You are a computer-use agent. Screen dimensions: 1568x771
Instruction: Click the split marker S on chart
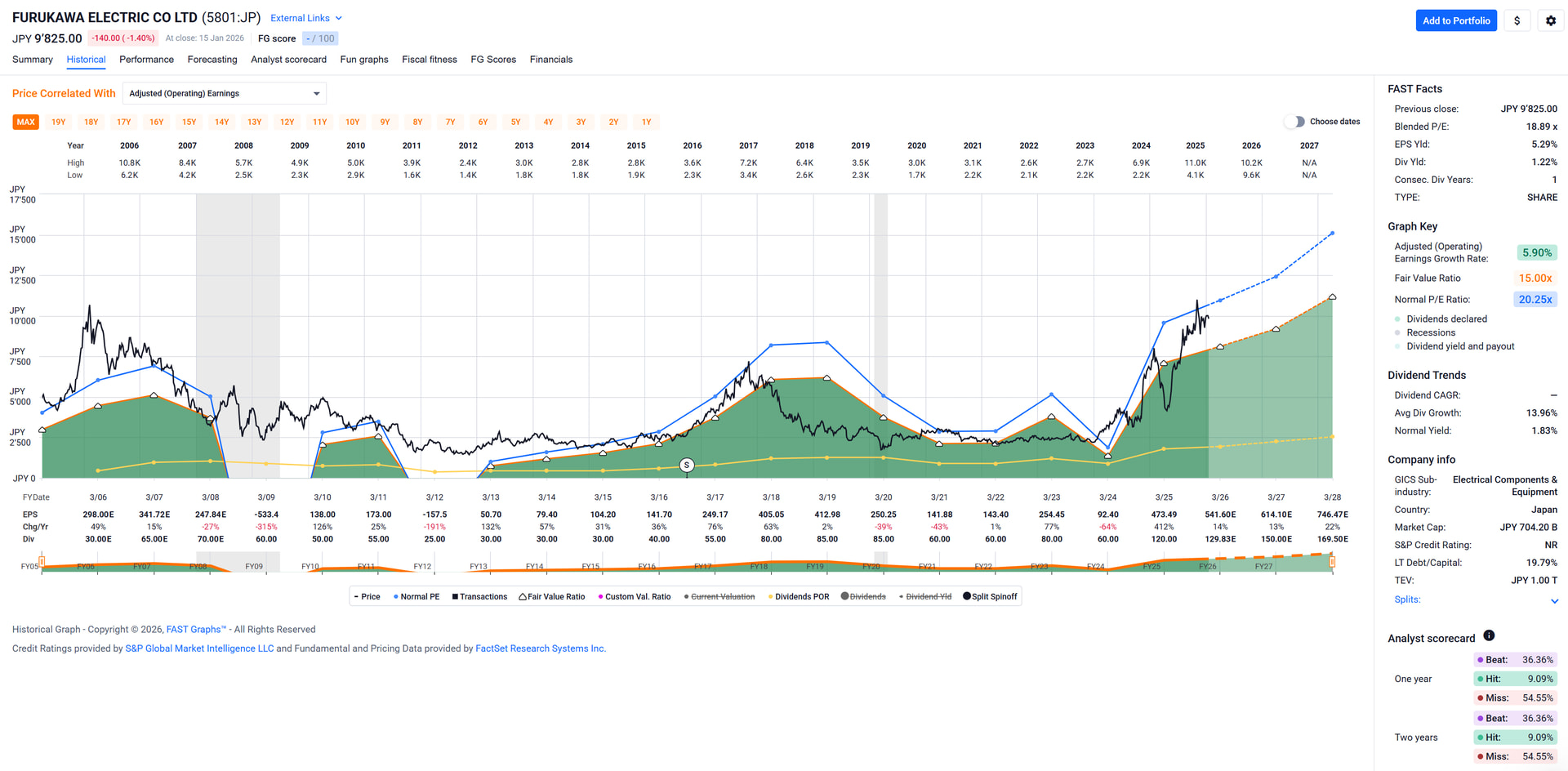(687, 466)
